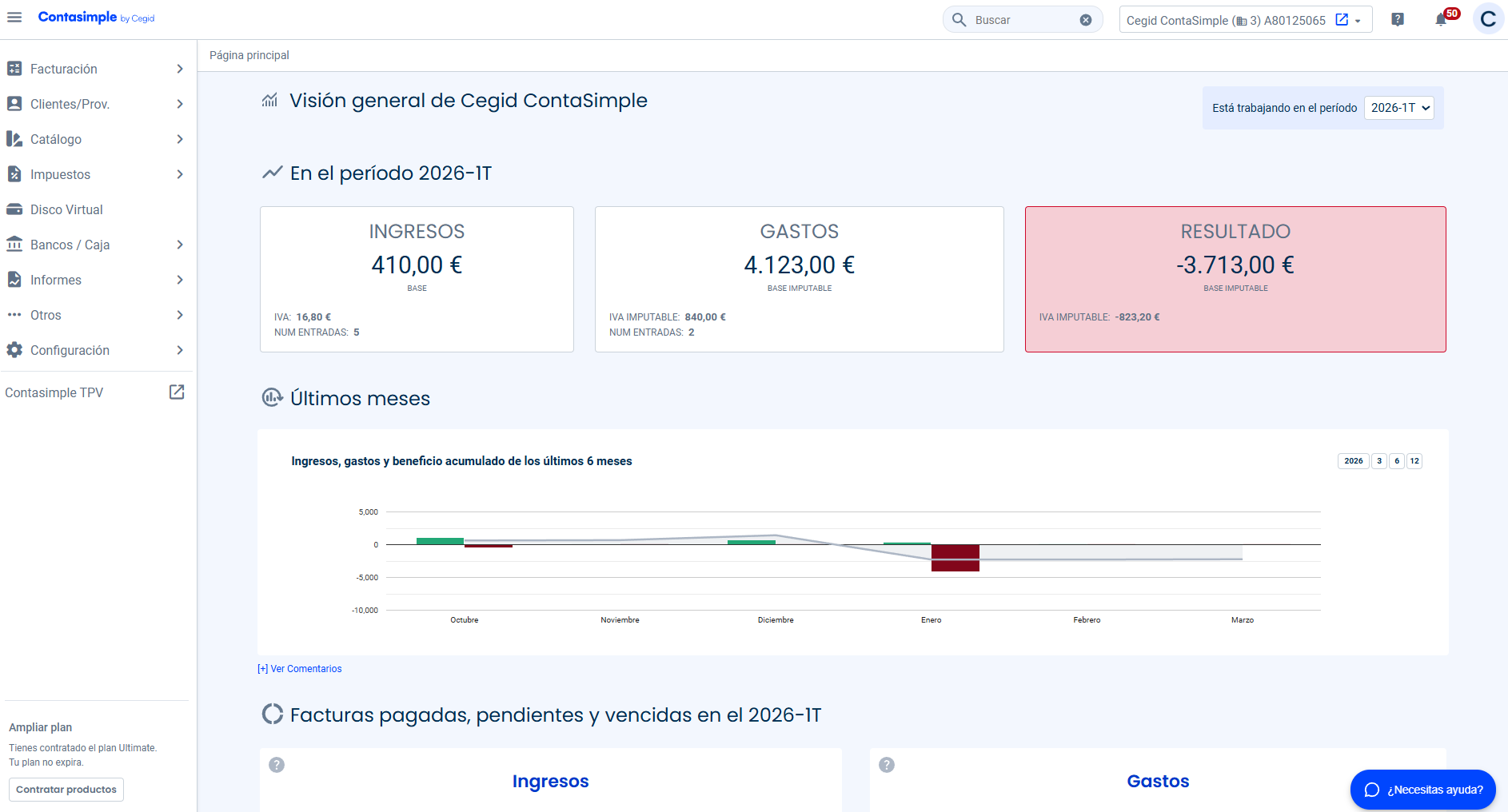The width and height of the screenshot is (1508, 812).
Task: Click the help icon on Ingresos card
Action: click(277, 765)
